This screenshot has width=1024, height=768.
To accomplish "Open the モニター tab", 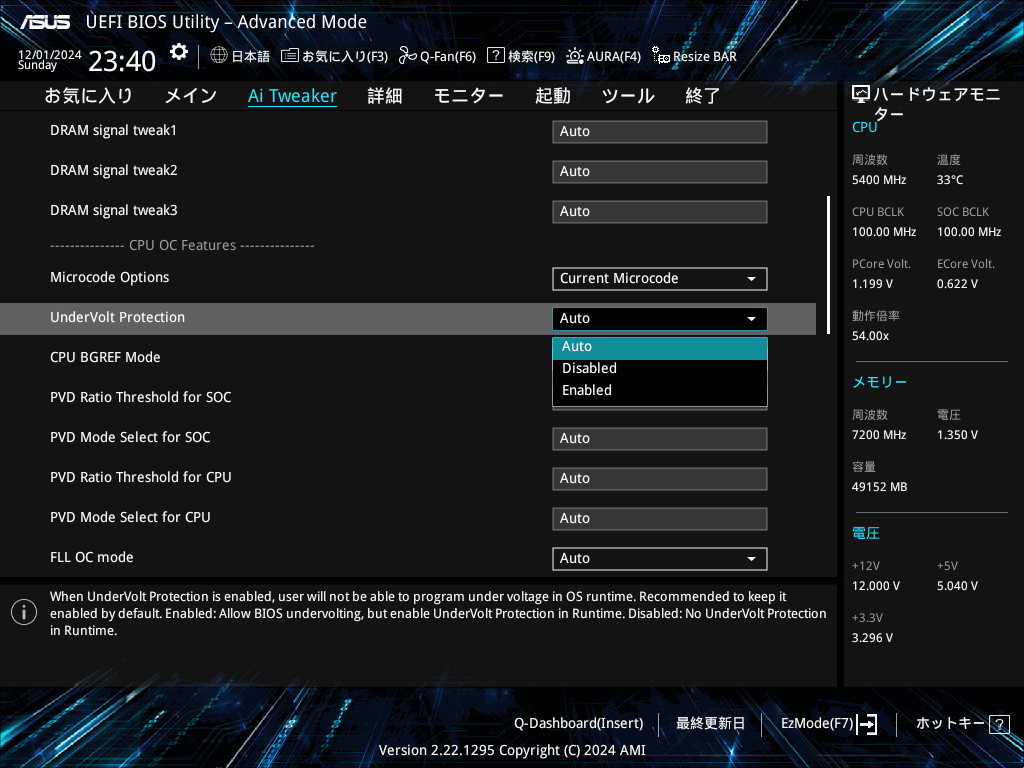I will (x=468, y=96).
